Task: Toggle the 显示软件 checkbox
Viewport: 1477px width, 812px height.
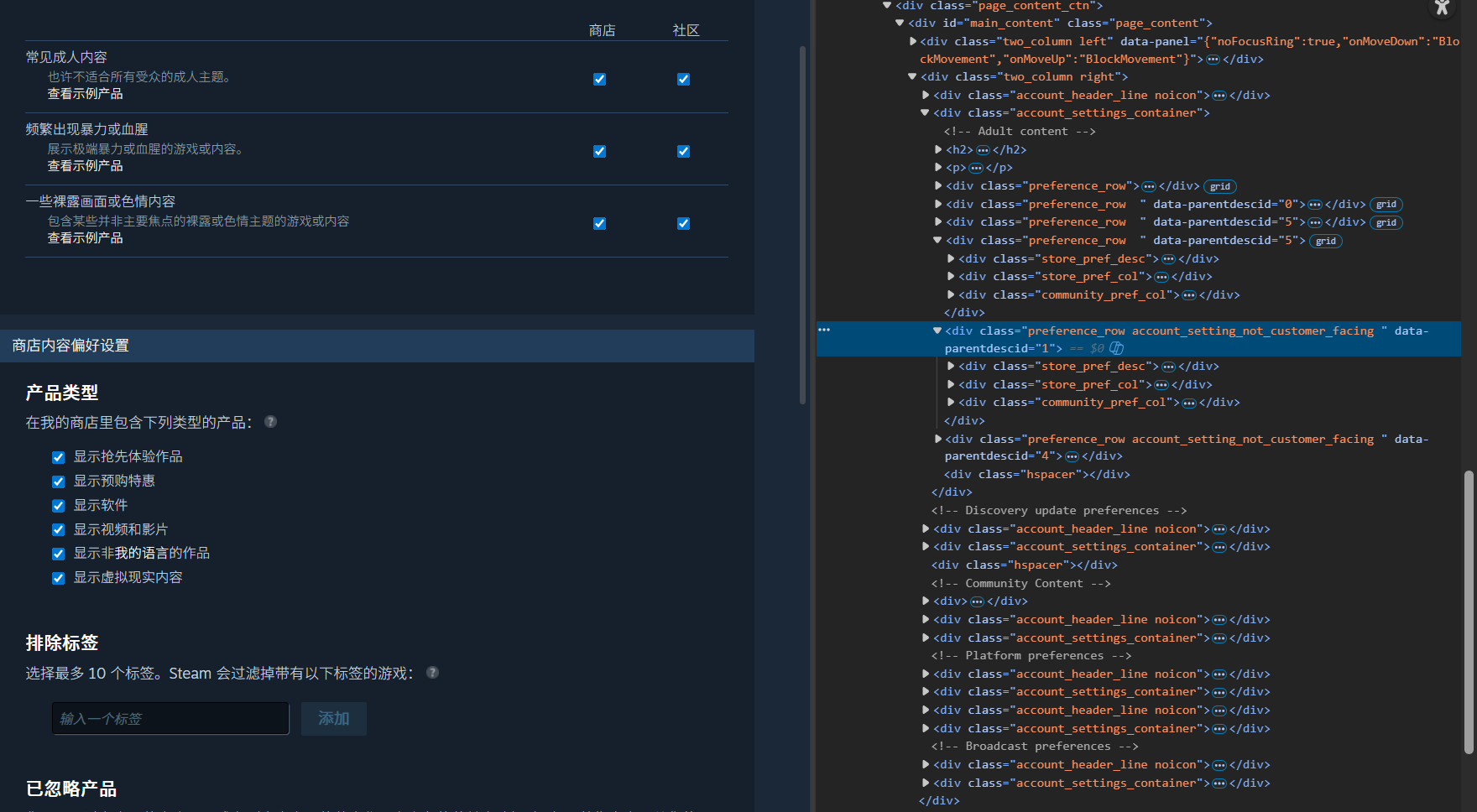Action: [58, 506]
